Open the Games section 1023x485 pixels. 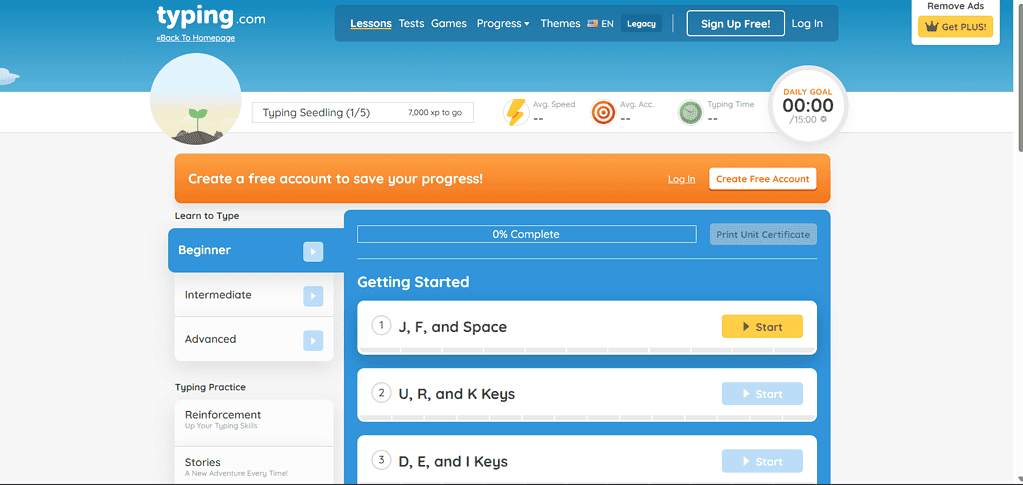coord(449,23)
